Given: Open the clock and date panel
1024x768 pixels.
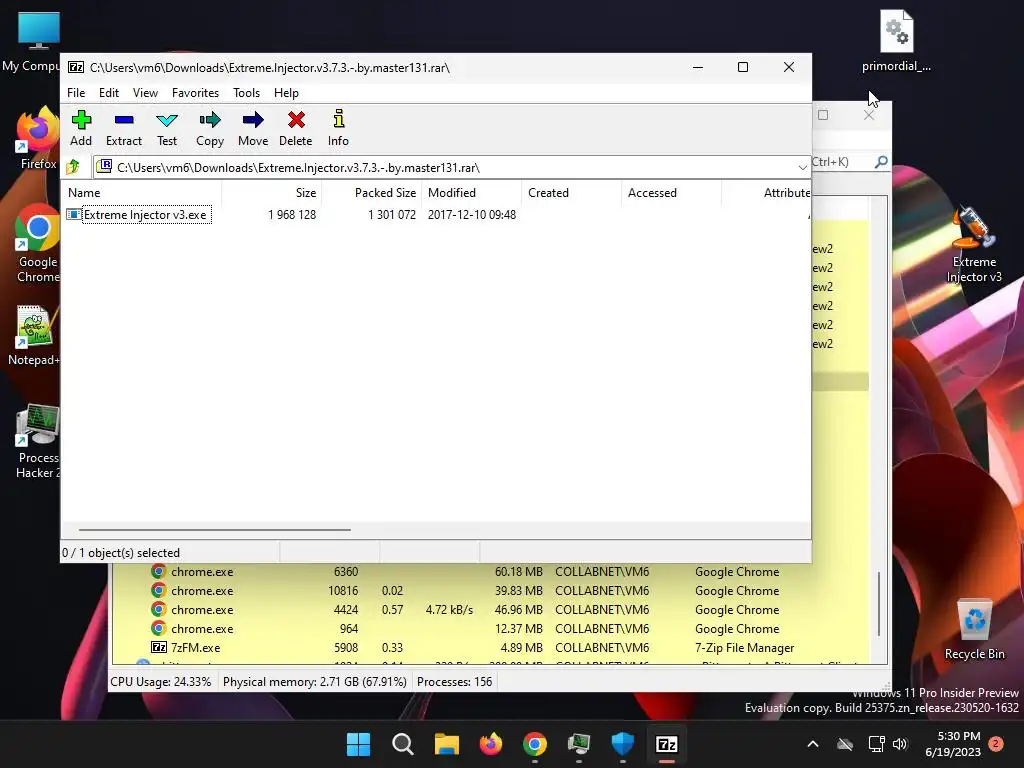Looking at the screenshot, I should (953, 744).
